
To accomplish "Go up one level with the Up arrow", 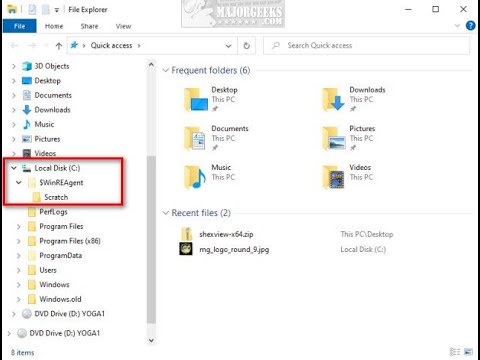I will (59, 46).
